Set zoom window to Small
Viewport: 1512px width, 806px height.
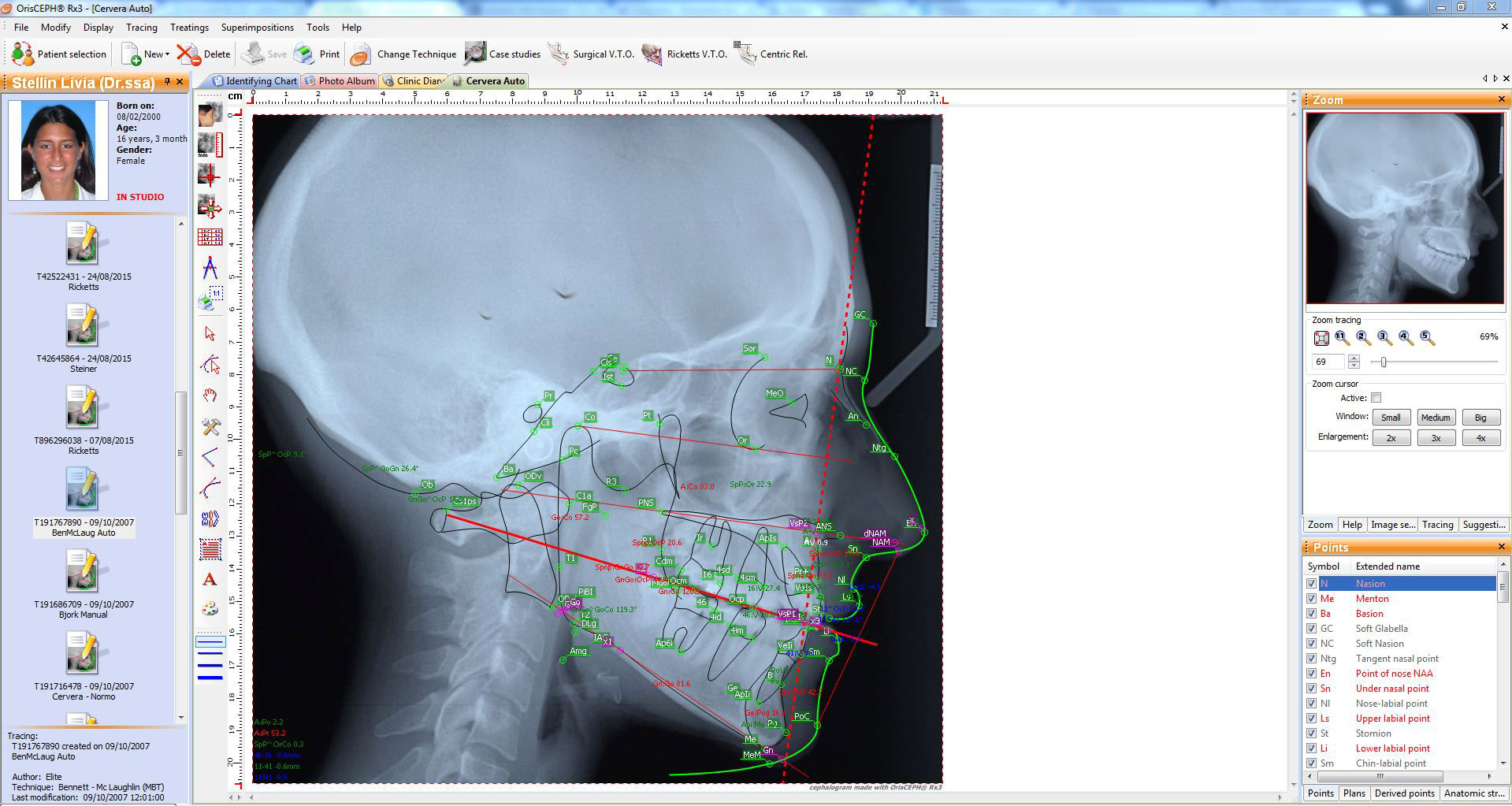(1391, 418)
